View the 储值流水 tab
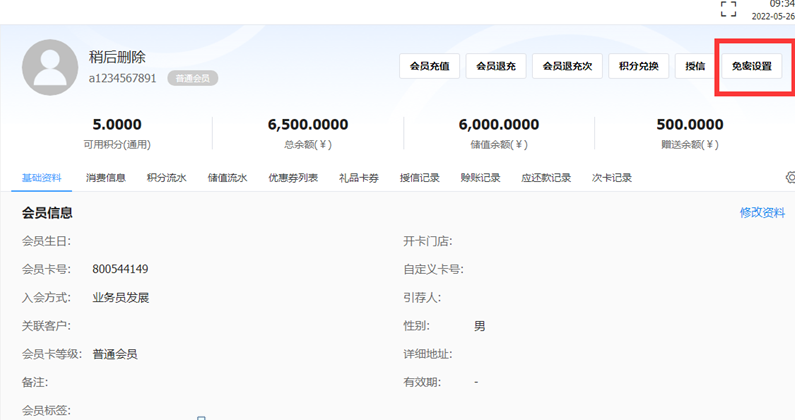The image size is (795, 420). 227,178
